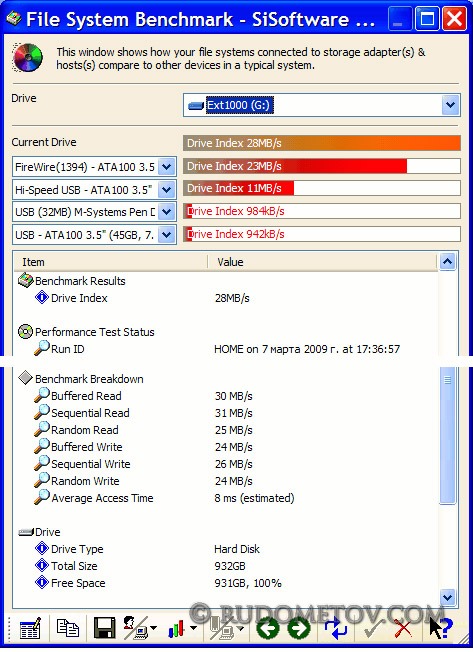Select the '26 MB/s' Sequential Write value
Screen dimensions: 473x652
[x=234, y=464]
